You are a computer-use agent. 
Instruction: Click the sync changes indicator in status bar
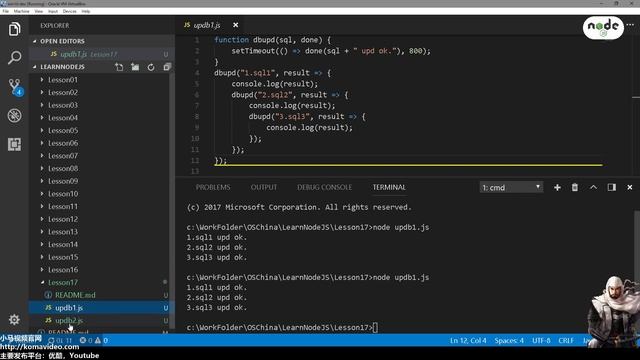click(60, 340)
